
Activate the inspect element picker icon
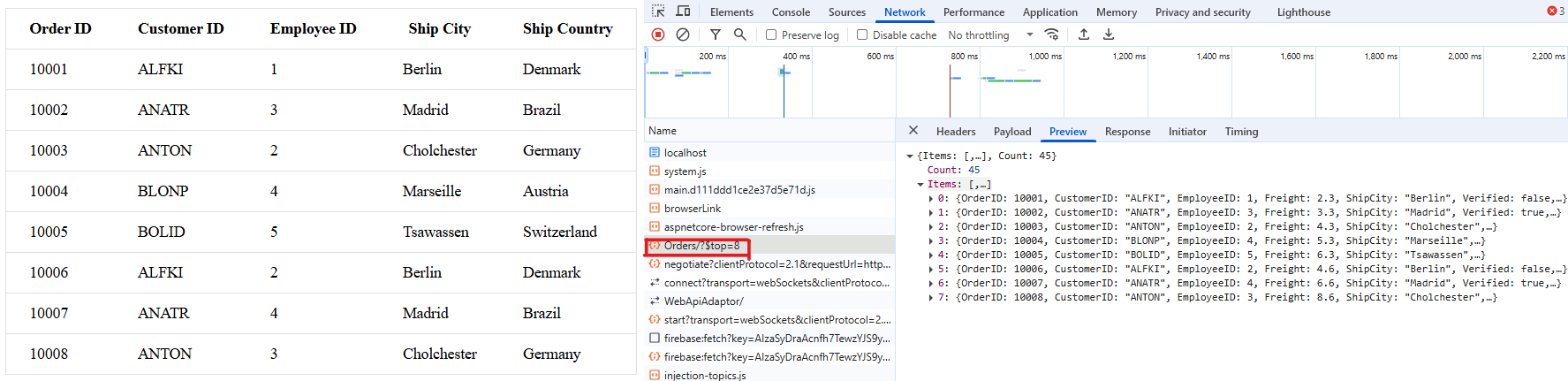tap(658, 11)
